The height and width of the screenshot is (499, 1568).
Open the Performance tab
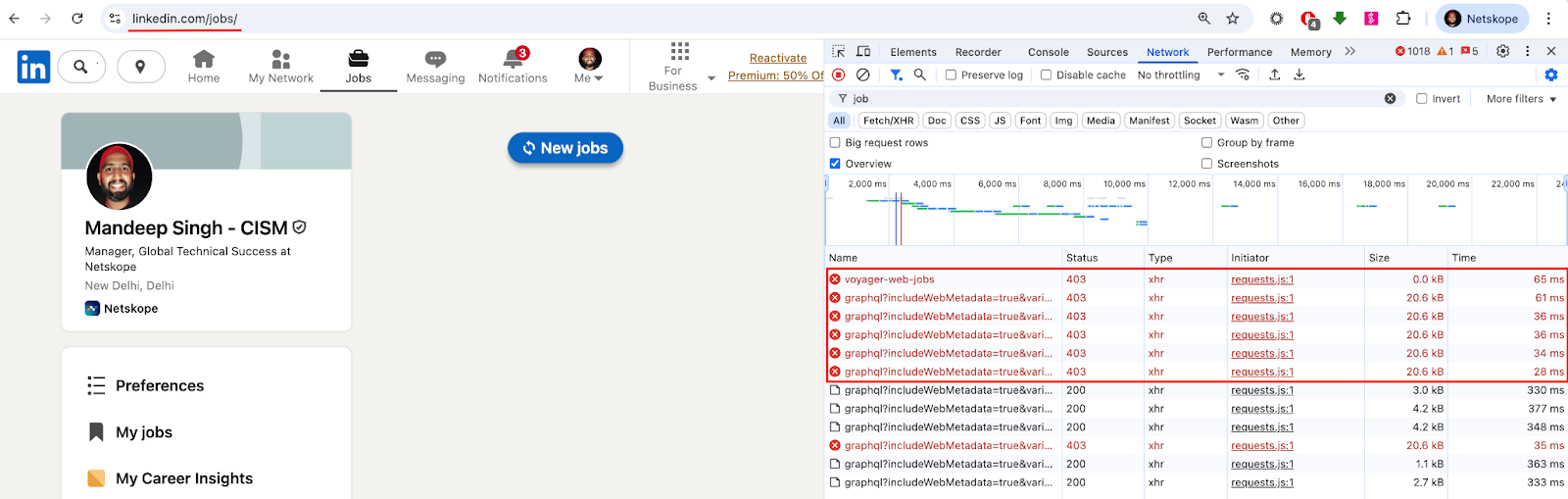[x=1240, y=52]
